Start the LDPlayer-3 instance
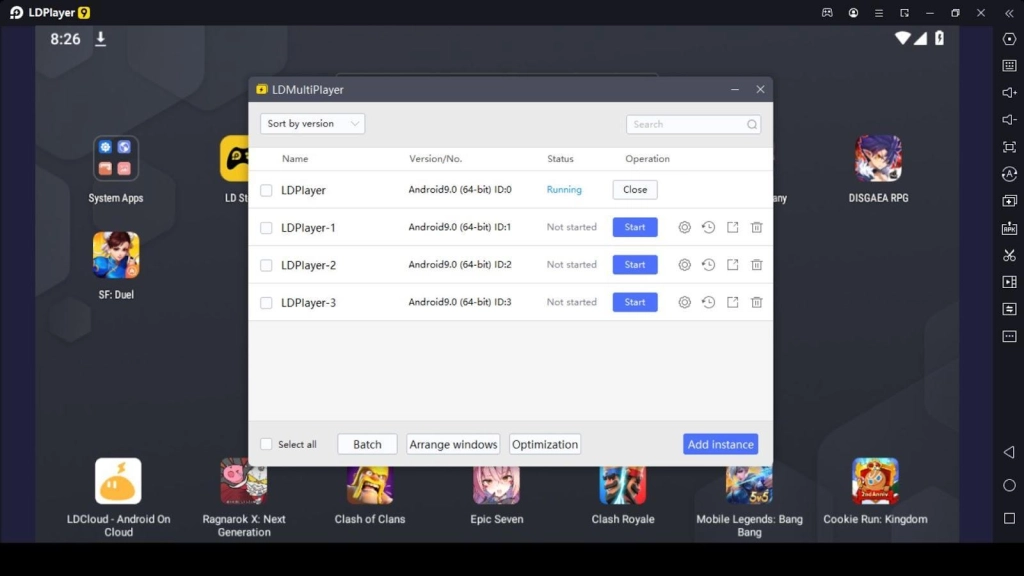 (634, 302)
